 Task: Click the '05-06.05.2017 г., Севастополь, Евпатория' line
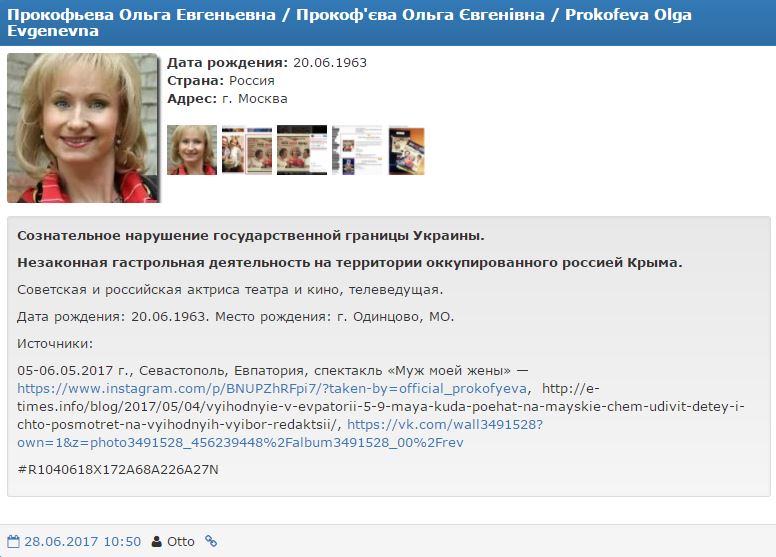[x=273, y=370]
